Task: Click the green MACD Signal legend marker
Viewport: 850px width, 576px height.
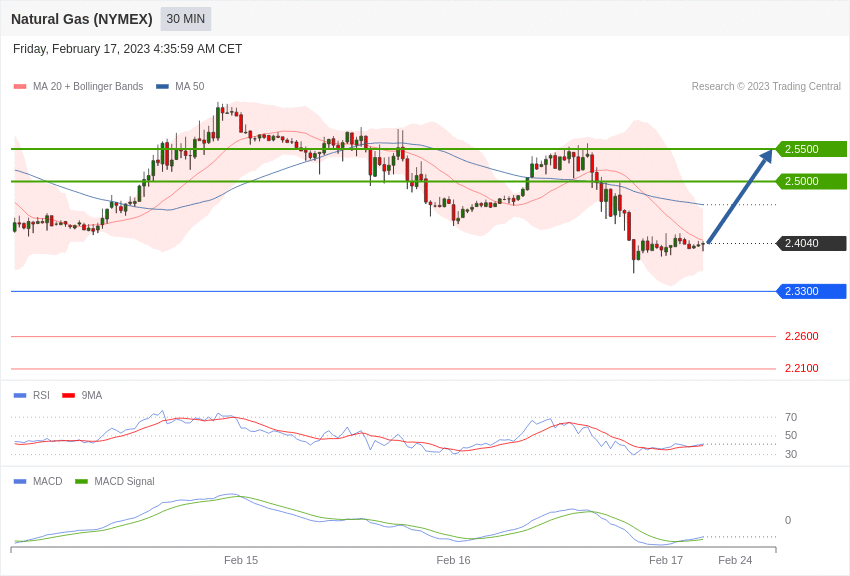Action: (x=81, y=482)
